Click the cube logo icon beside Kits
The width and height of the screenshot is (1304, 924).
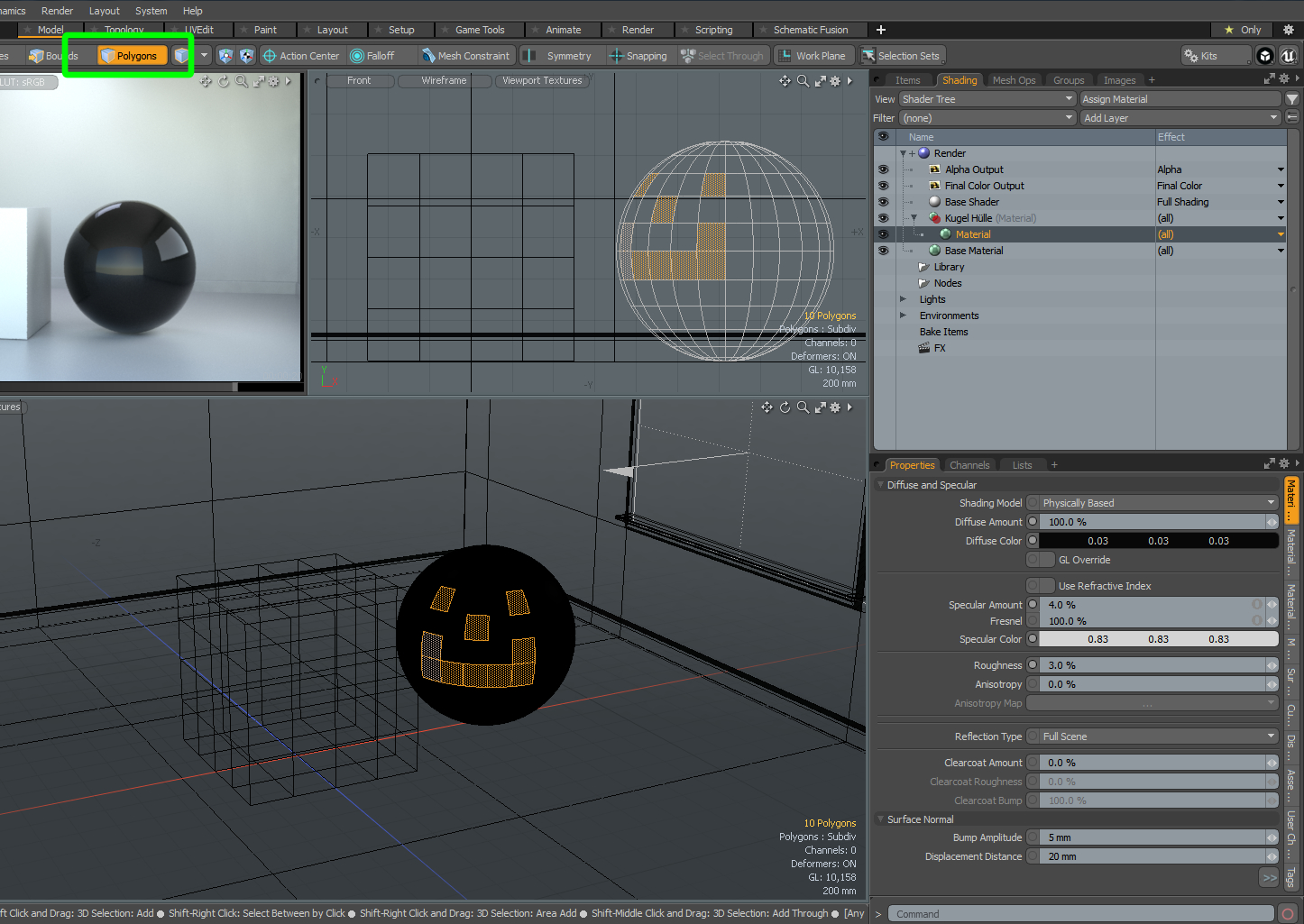pyautogui.click(x=1265, y=56)
